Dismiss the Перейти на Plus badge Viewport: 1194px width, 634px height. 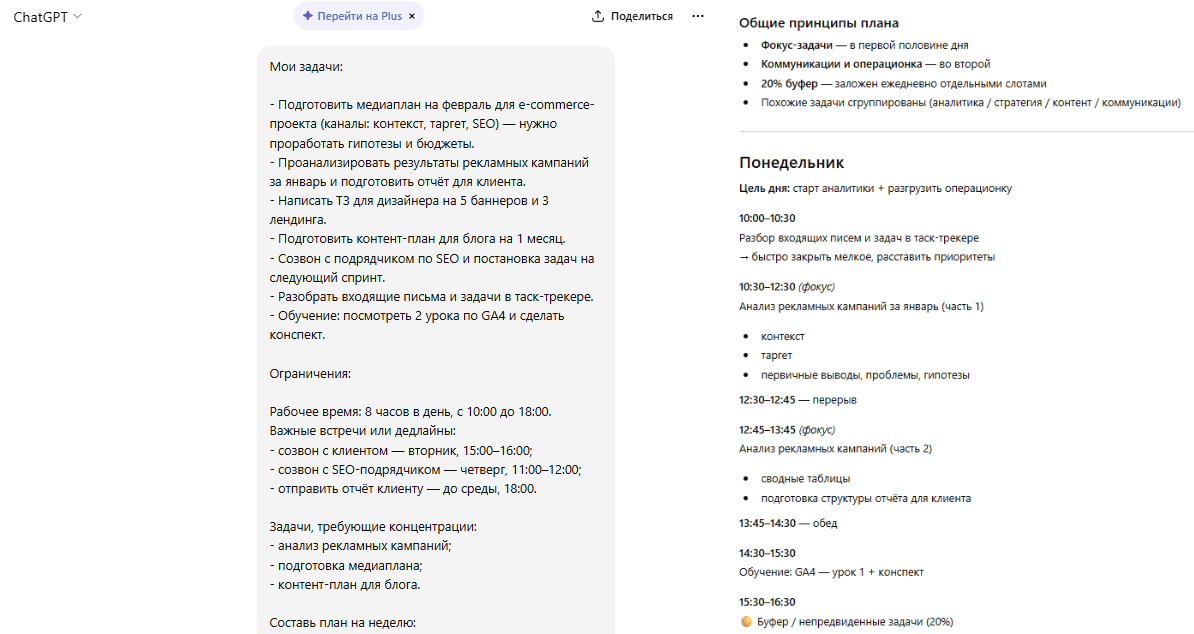point(414,15)
